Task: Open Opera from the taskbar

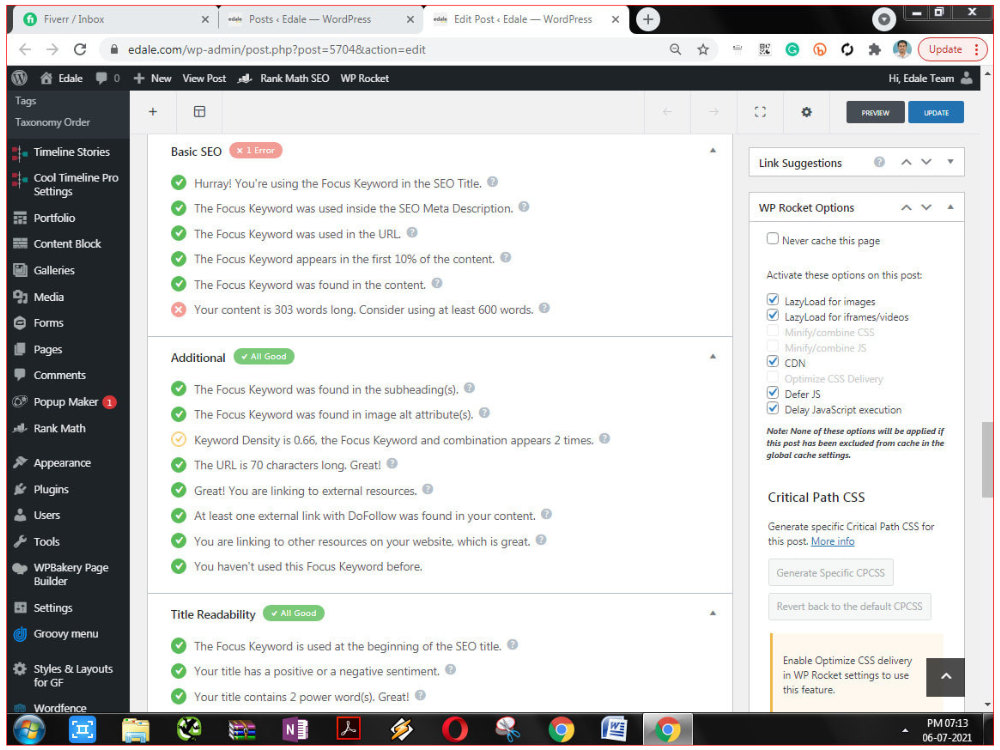Action: click(455, 730)
